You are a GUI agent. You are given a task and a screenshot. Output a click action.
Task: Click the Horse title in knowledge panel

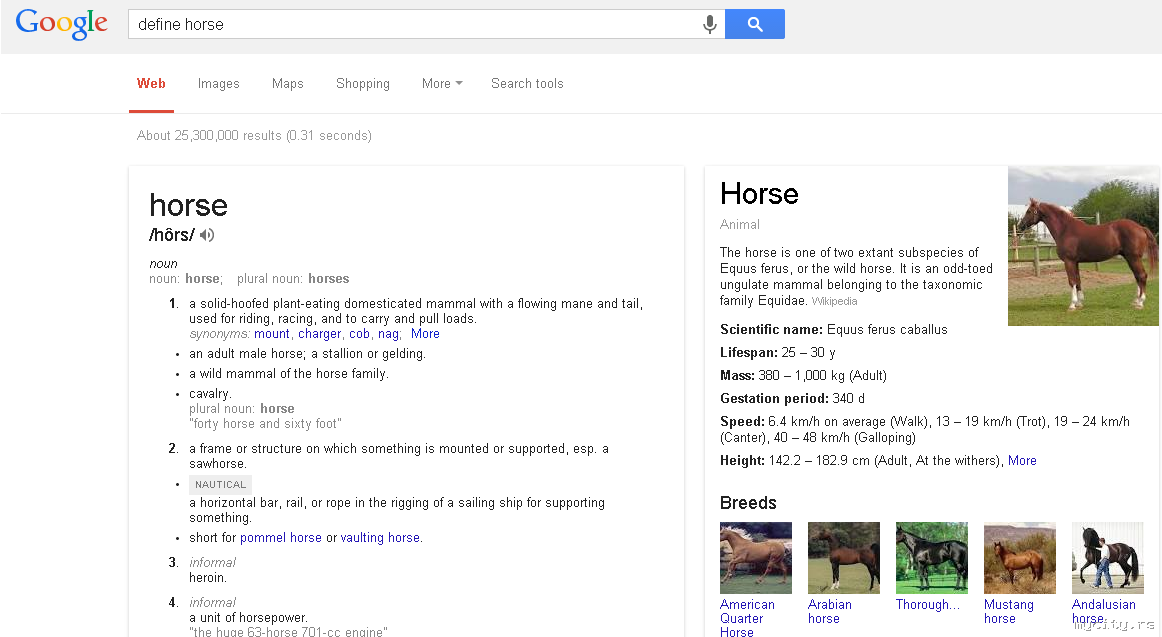(x=759, y=194)
